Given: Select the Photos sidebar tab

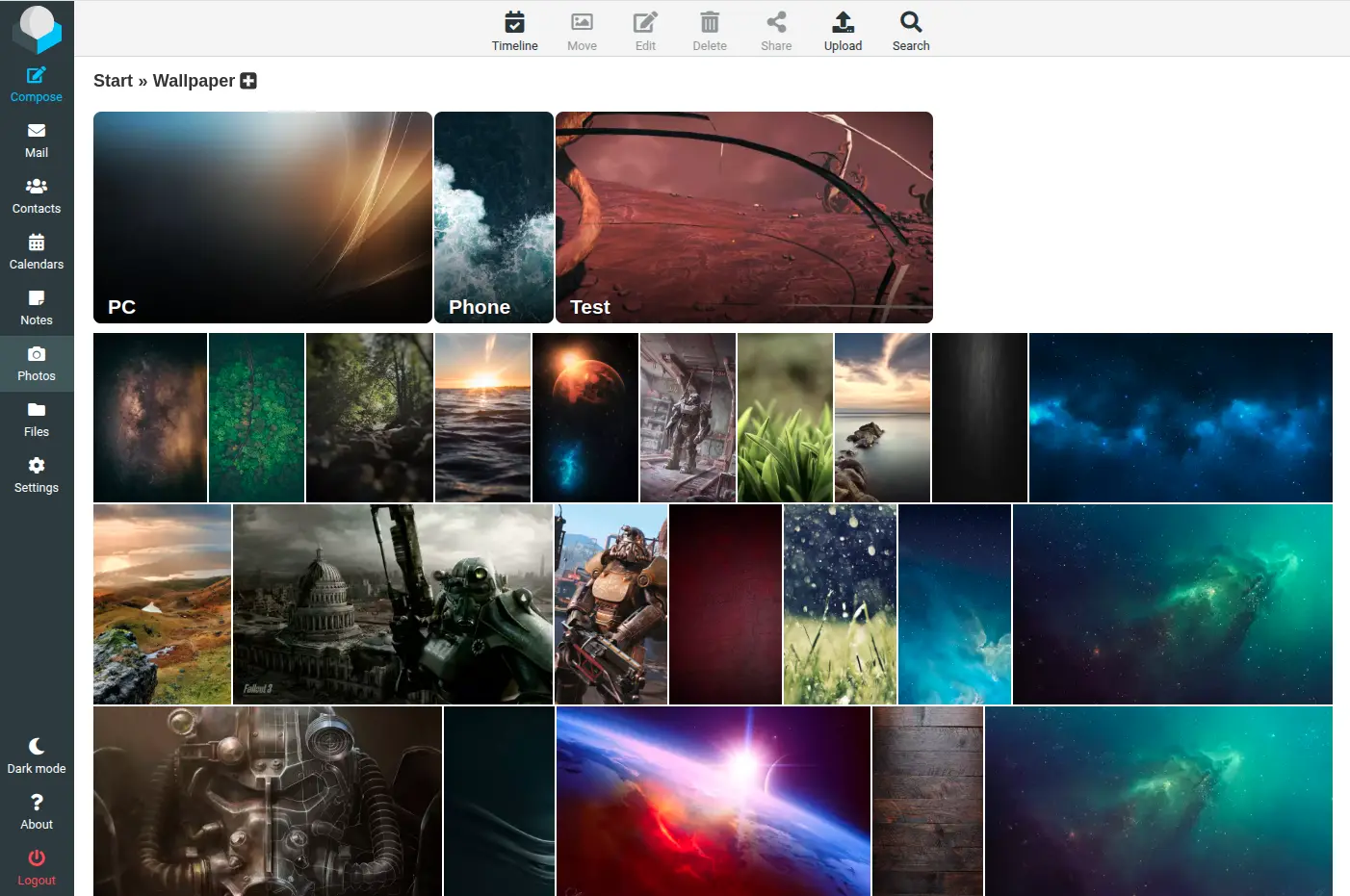Looking at the screenshot, I should click(x=37, y=364).
